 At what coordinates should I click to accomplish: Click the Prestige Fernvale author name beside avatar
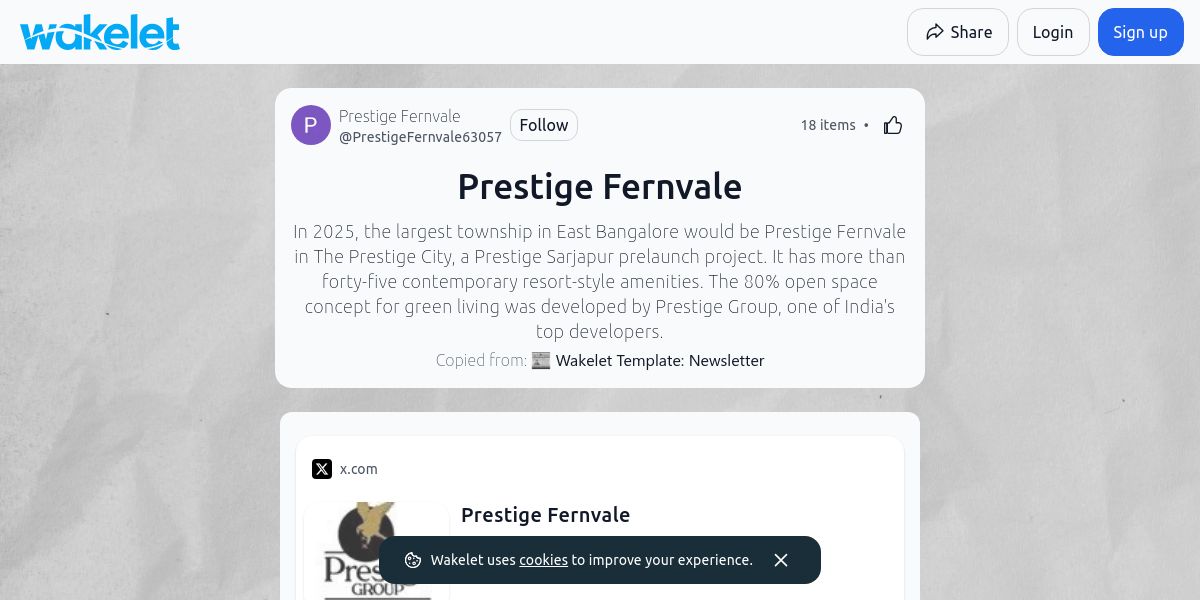(x=399, y=116)
